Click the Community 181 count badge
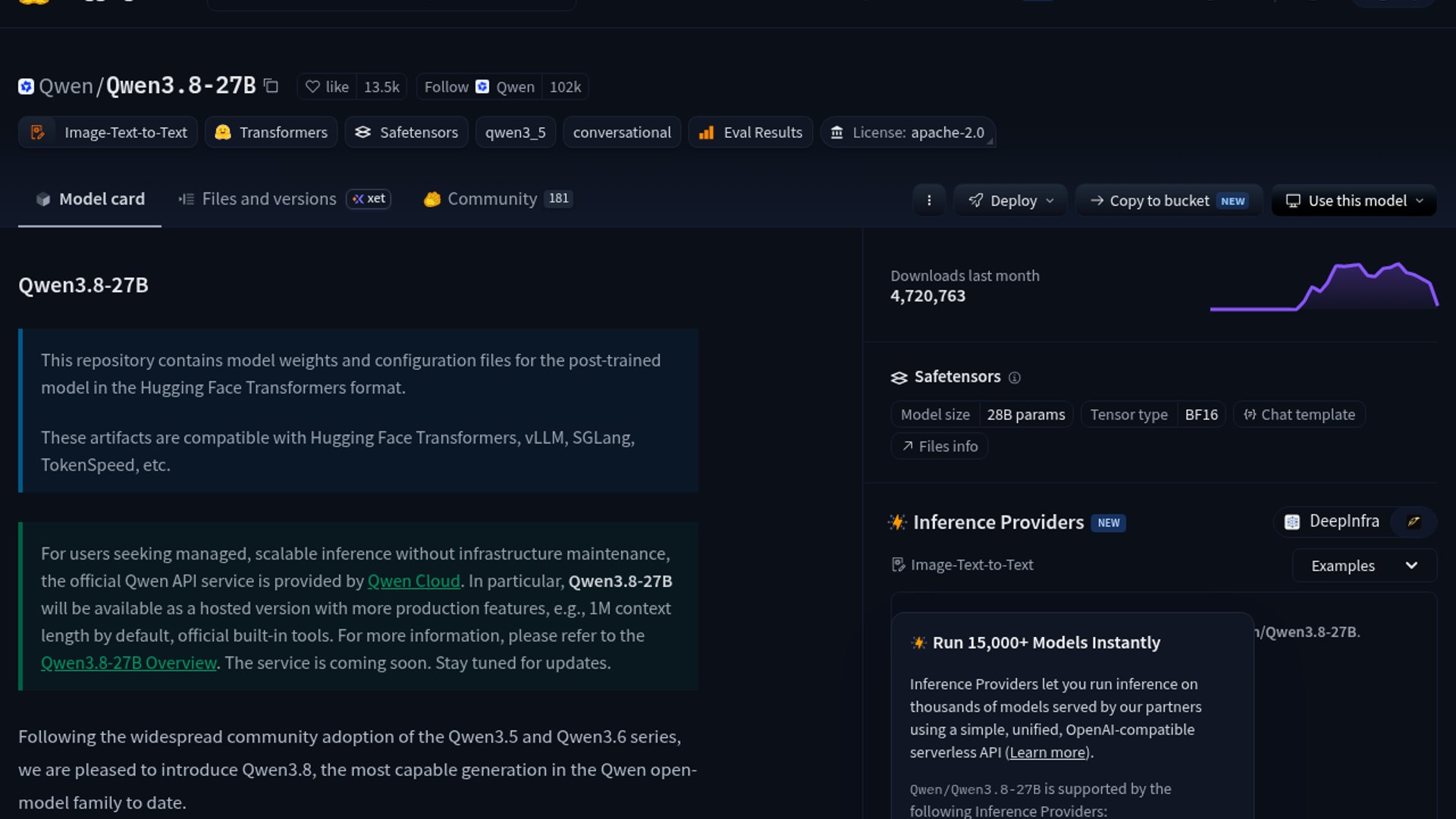This screenshot has height=819, width=1456. coord(559,199)
